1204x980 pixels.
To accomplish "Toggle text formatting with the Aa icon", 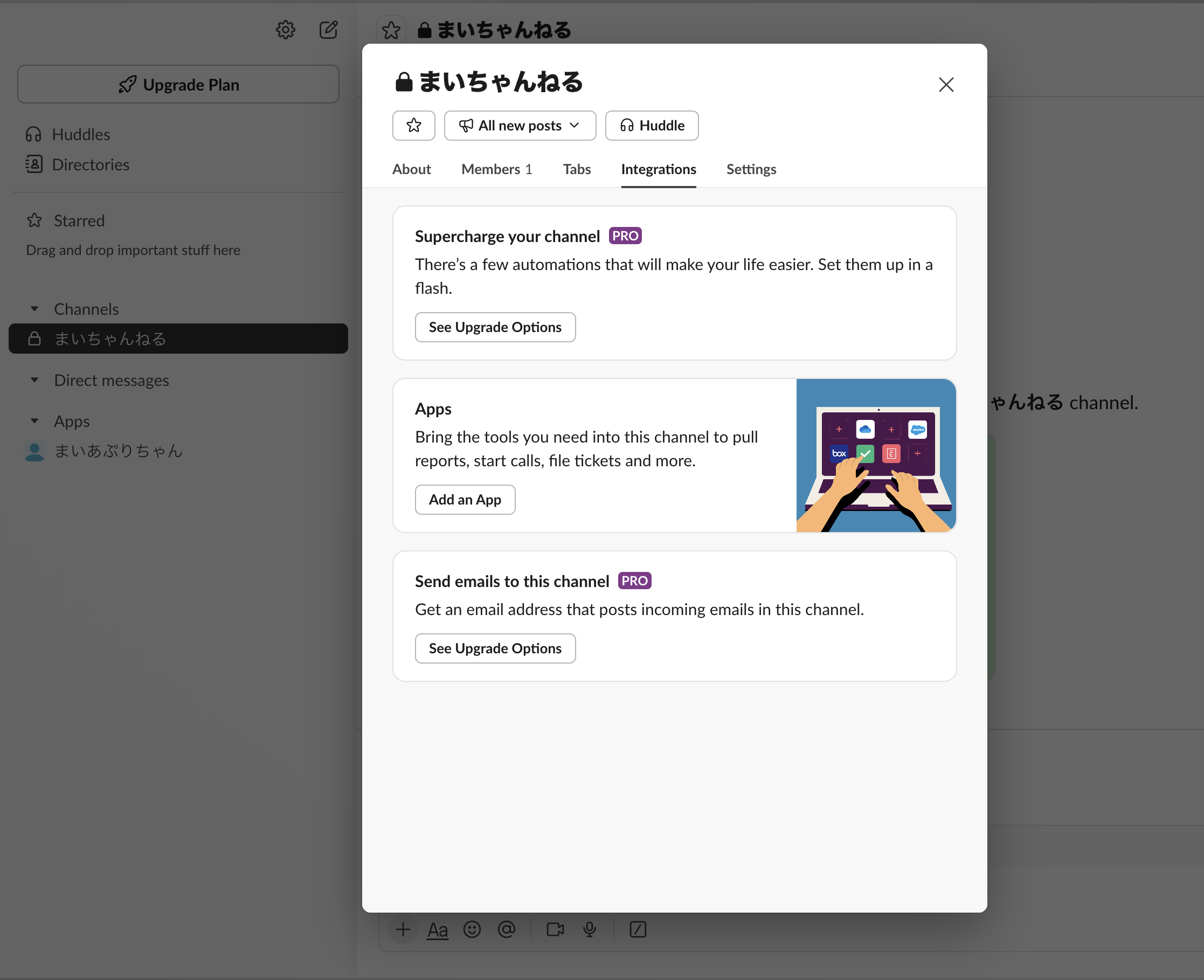I will click(x=437, y=930).
